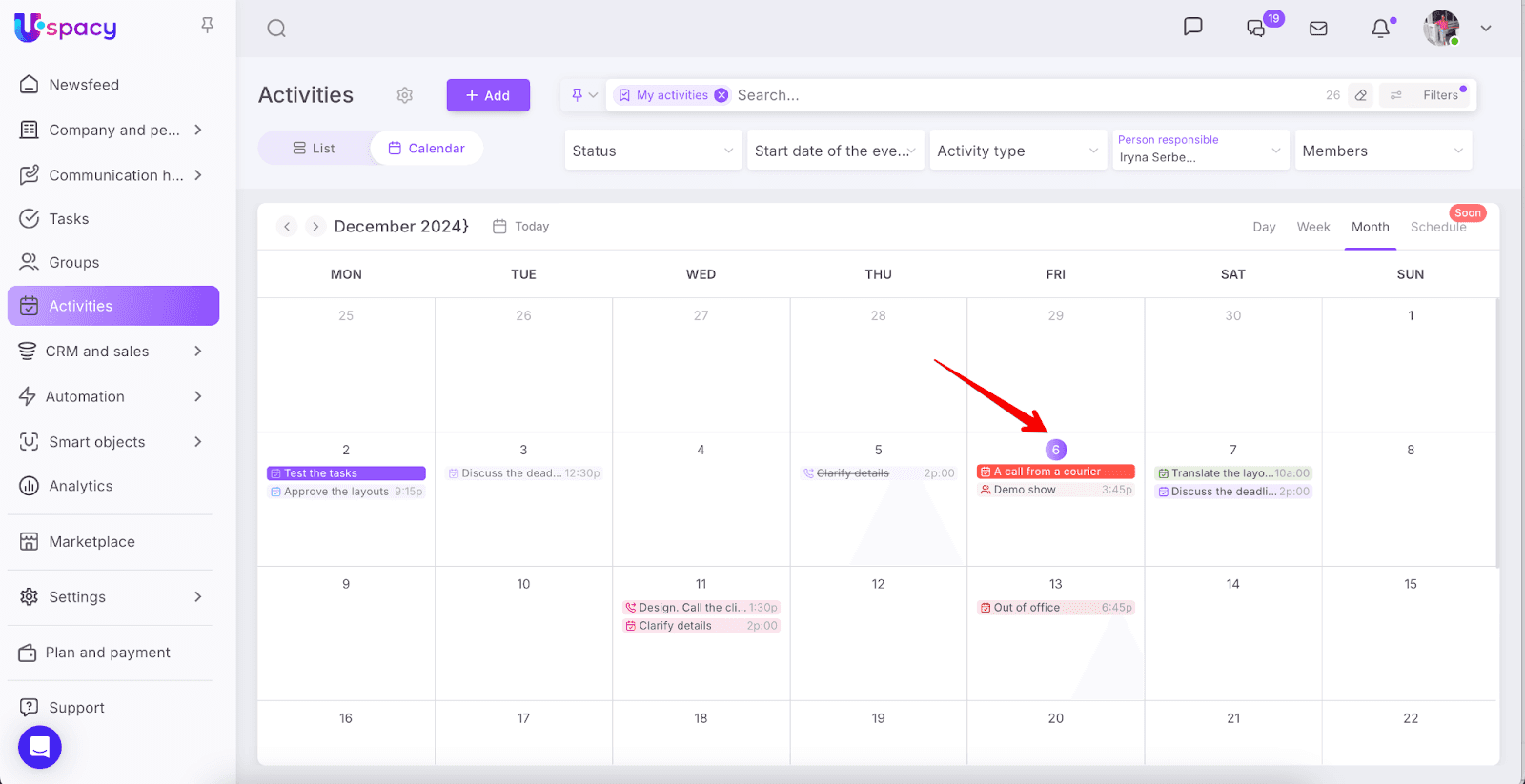Click the Activities settings gear icon

tap(405, 95)
